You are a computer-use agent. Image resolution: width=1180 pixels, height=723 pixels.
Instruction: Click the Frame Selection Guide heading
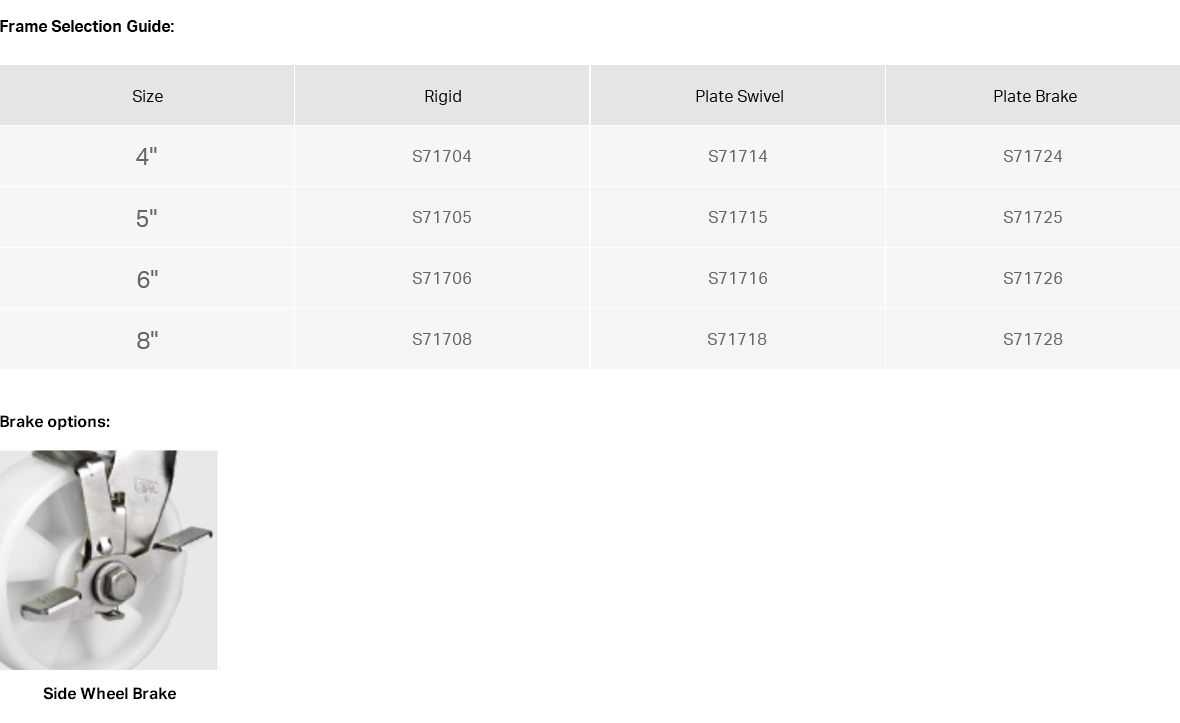[x=87, y=26]
